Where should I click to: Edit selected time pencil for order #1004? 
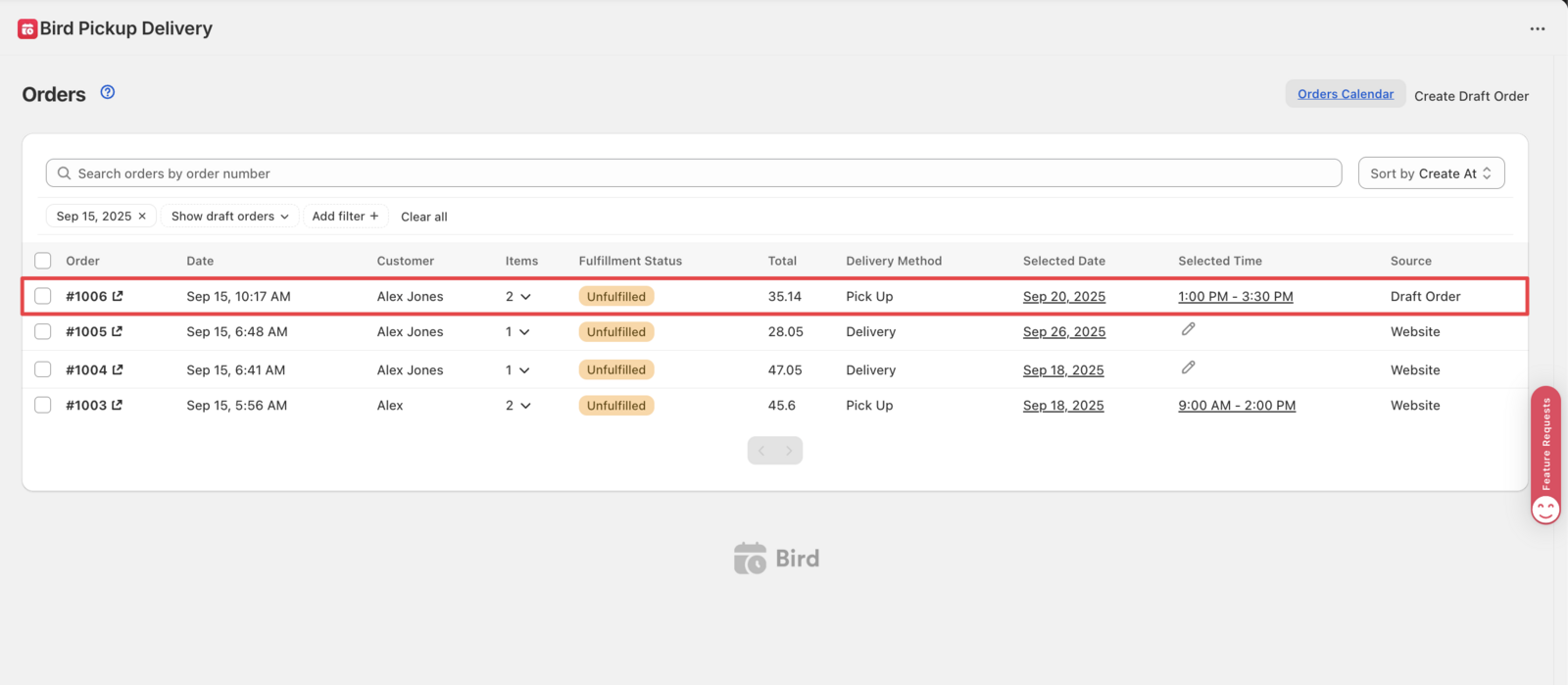pyautogui.click(x=1188, y=367)
